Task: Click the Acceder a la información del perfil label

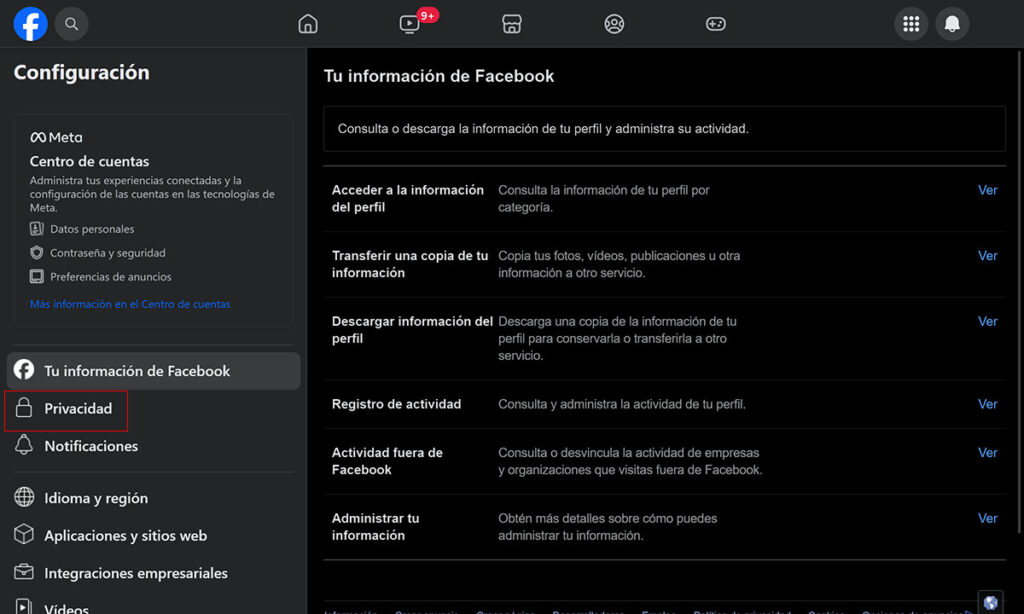Action: [x=408, y=199]
